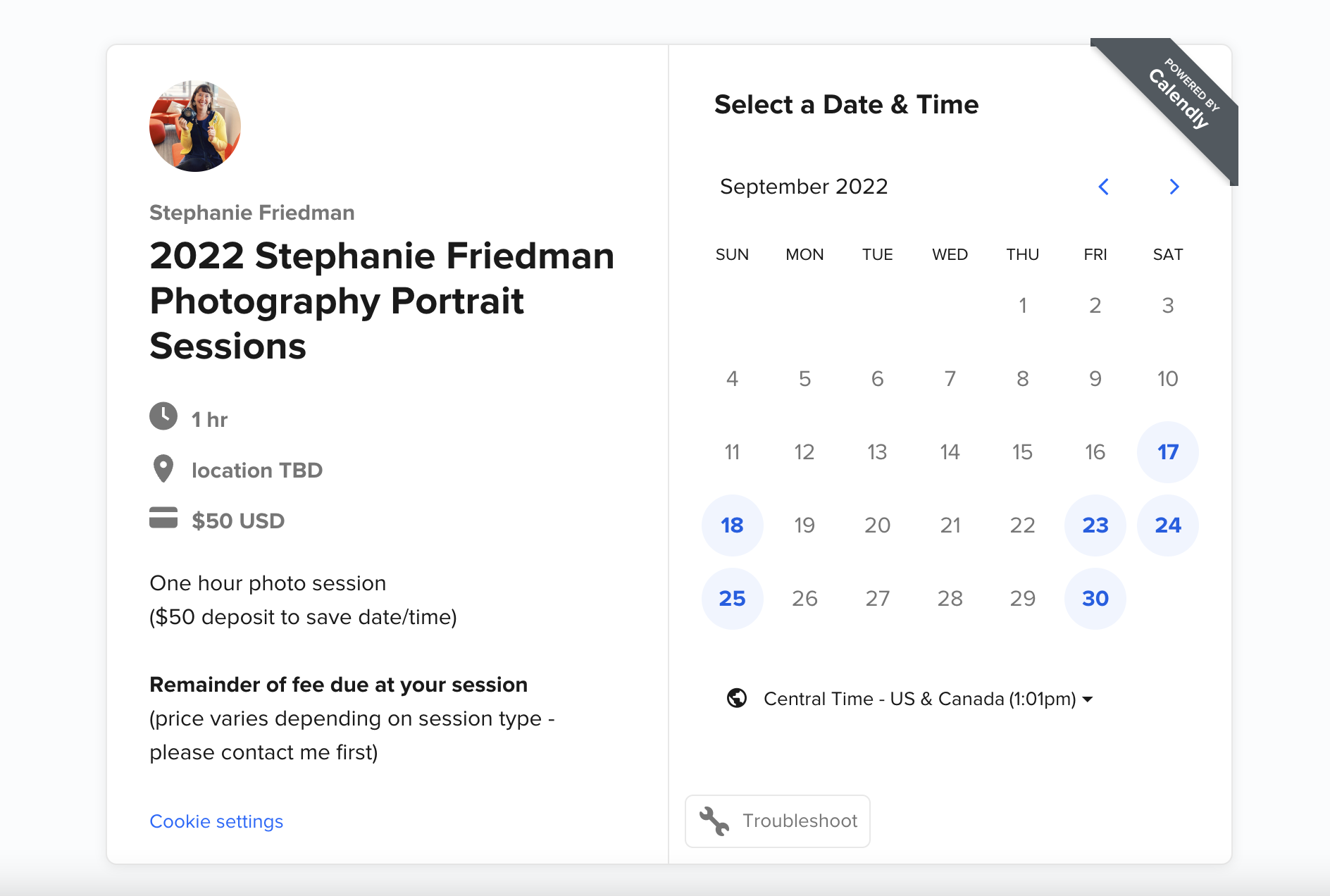Viewport: 1330px width, 896px height.
Task: Select Sunday September 25
Action: tap(732, 599)
